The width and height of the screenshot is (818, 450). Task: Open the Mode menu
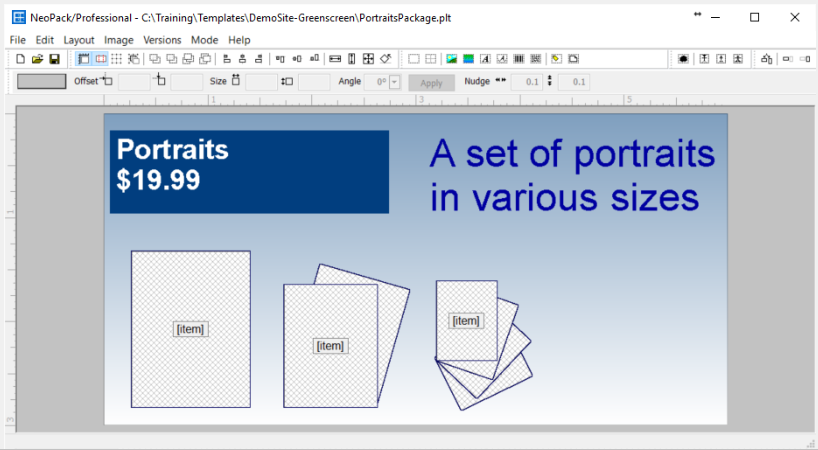[204, 40]
